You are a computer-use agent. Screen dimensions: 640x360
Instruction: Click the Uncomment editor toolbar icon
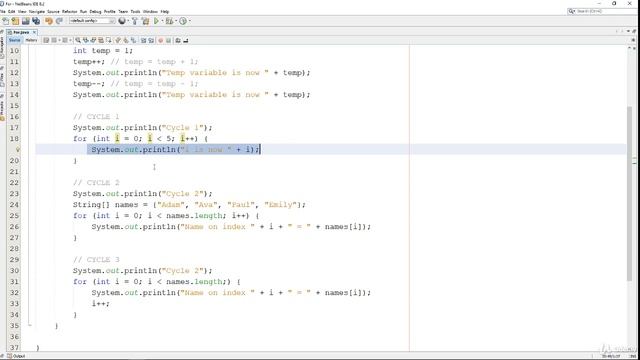point(186,40)
